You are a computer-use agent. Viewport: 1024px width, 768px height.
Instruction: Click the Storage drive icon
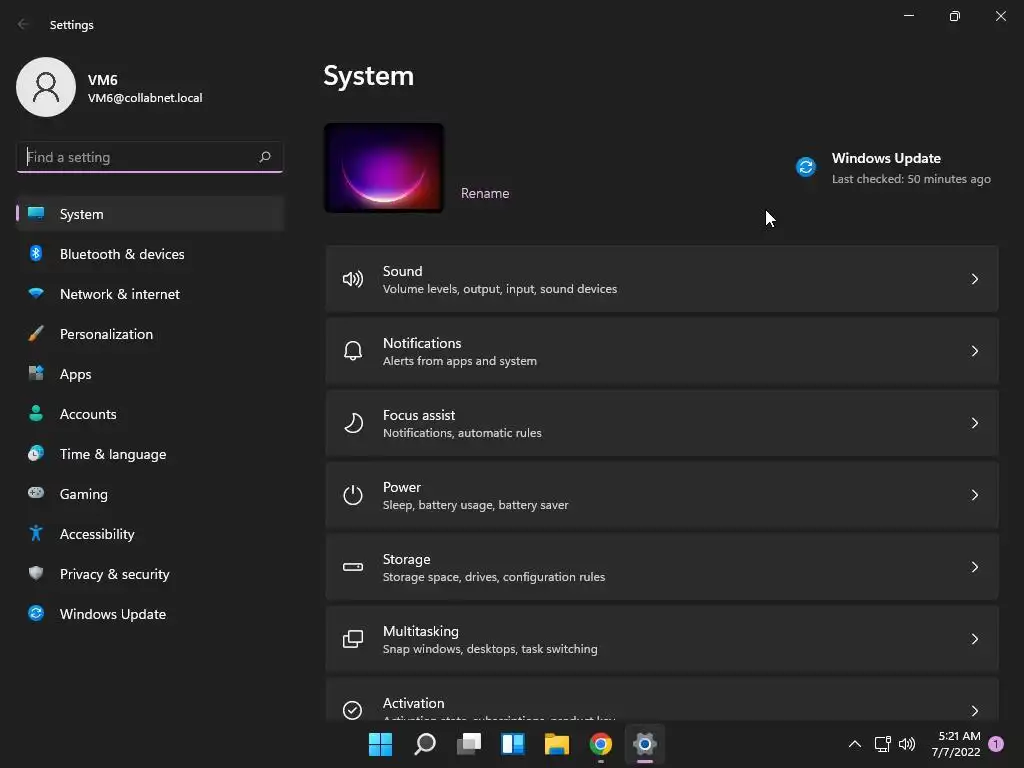[x=353, y=567]
